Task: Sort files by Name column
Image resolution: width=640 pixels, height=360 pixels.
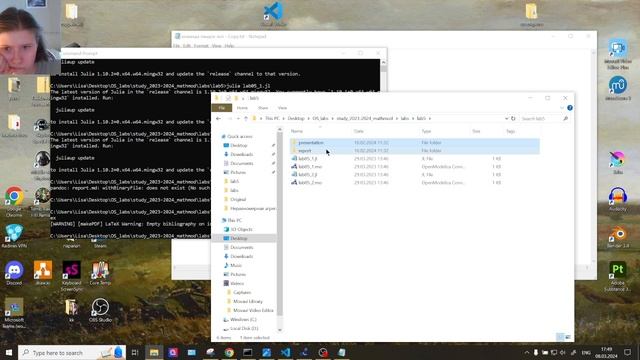Action: point(297,131)
